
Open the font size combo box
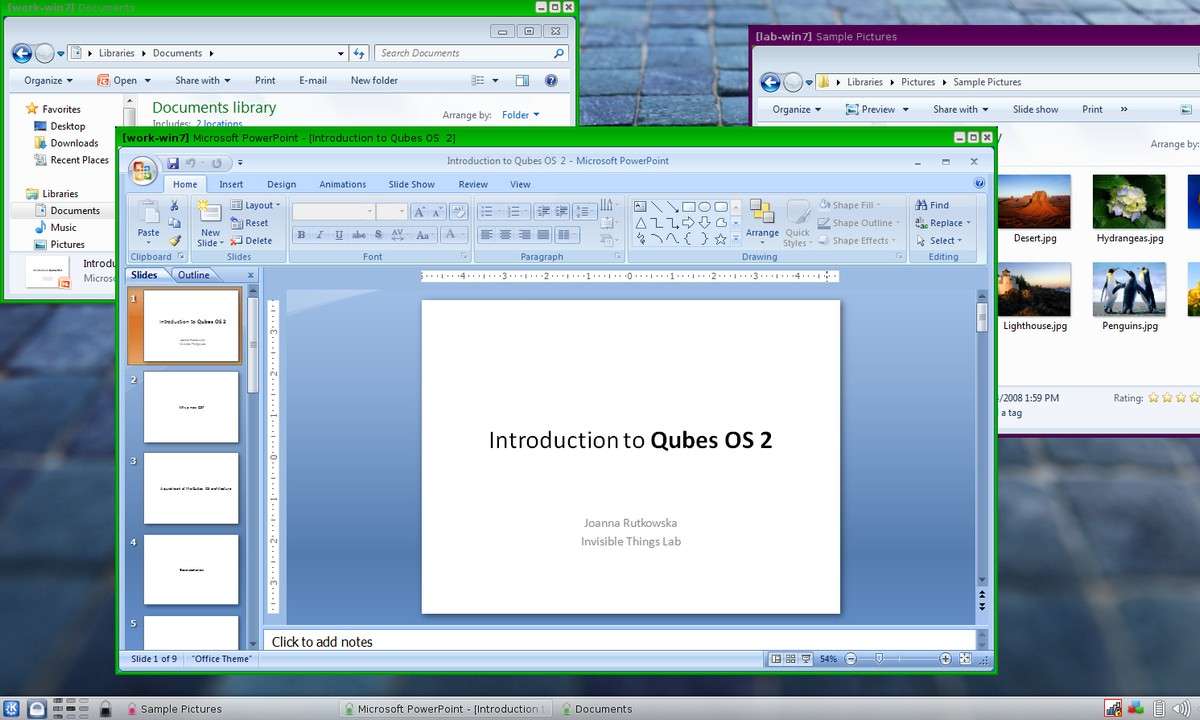click(x=392, y=211)
